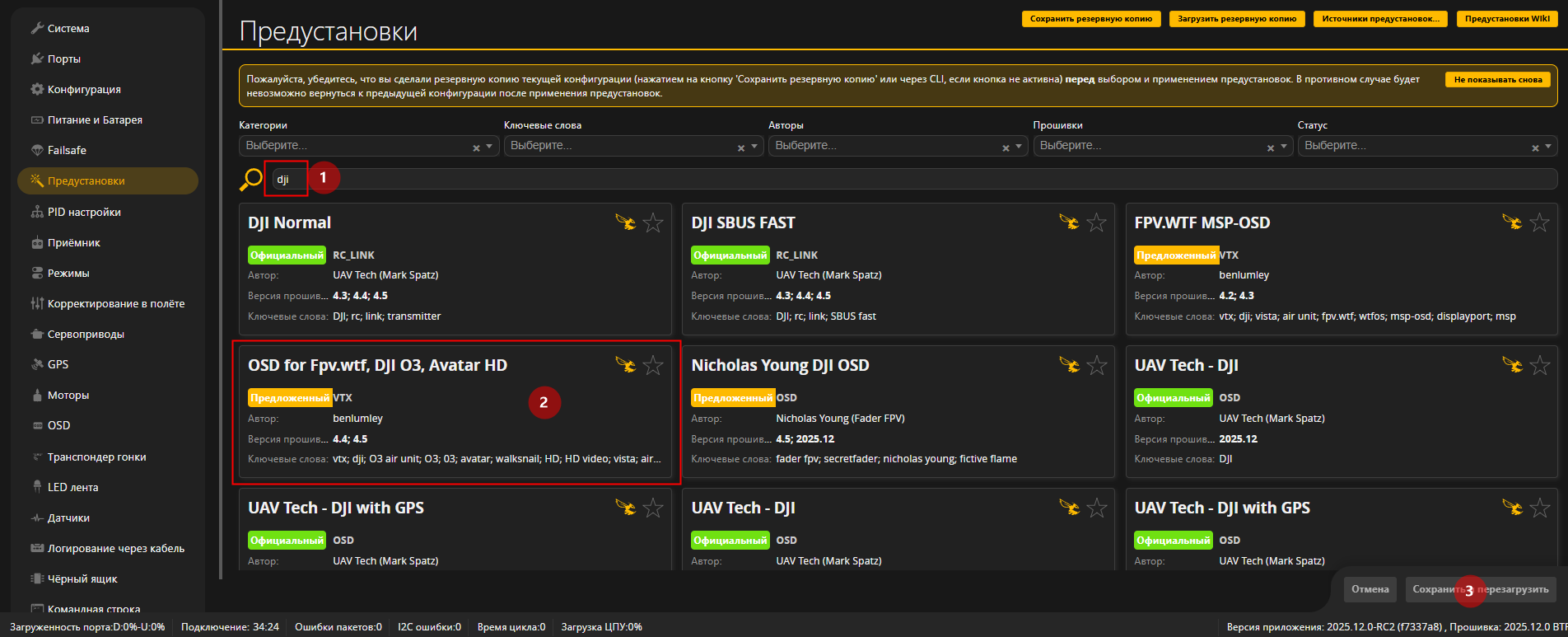Open LED лента configuration
The height and width of the screenshot is (637, 1568).
pos(72,487)
